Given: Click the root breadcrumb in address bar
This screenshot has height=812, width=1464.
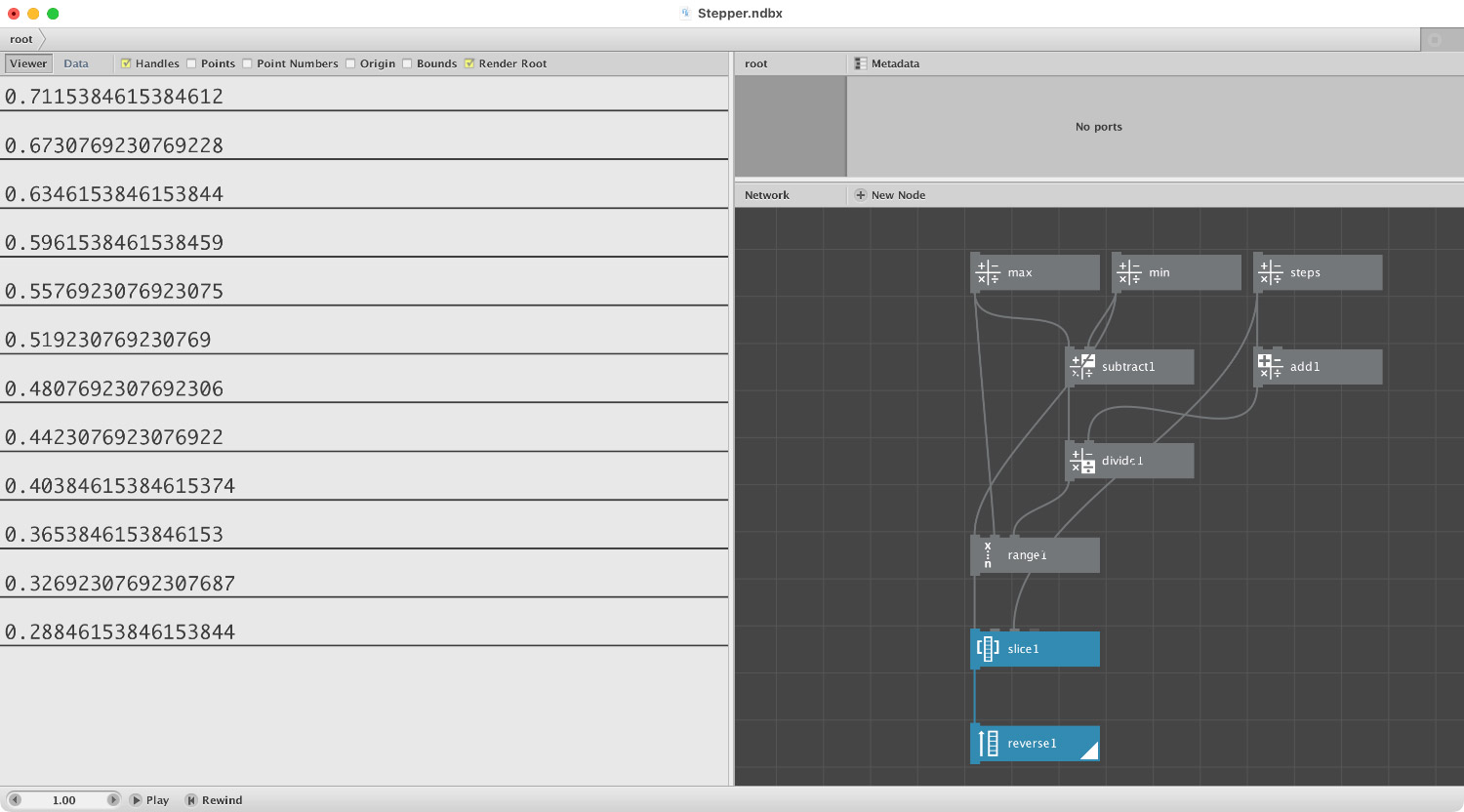Looking at the screenshot, I should pos(21,40).
